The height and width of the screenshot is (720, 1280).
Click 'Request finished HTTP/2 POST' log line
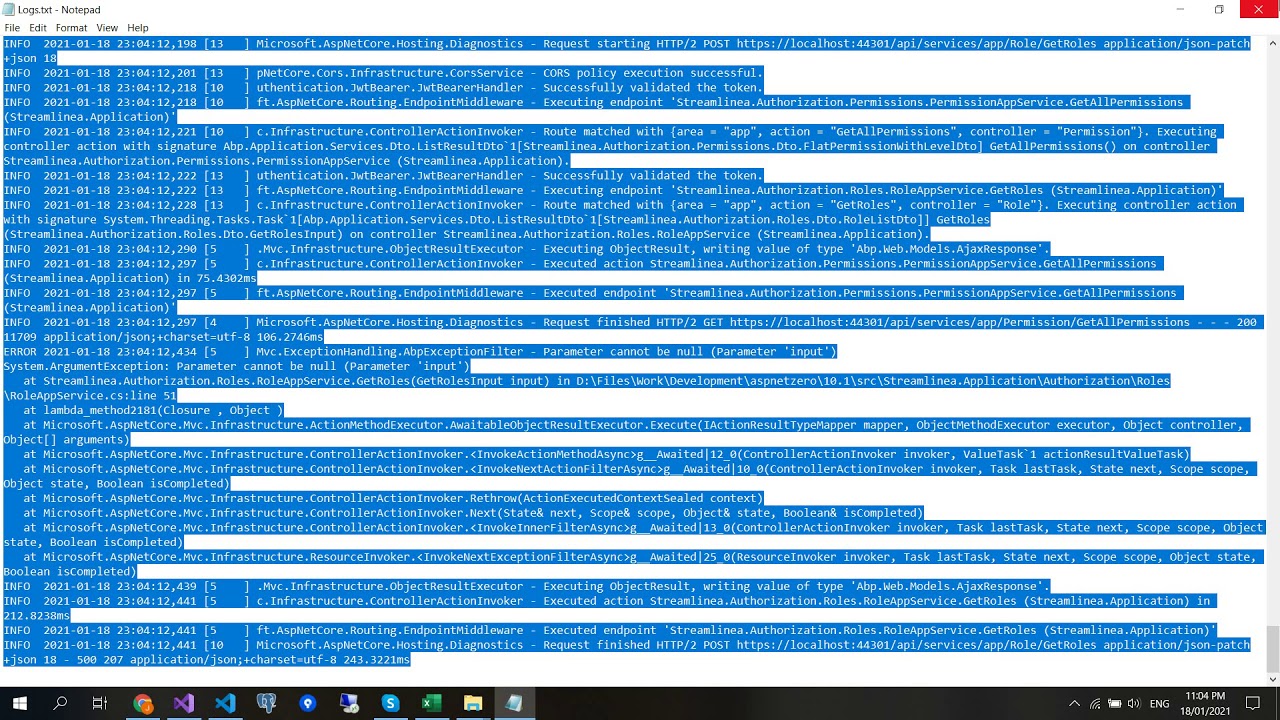[x=627, y=645]
